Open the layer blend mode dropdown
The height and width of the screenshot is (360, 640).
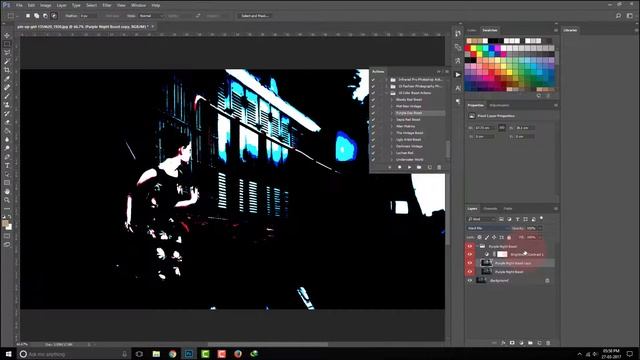point(488,228)
